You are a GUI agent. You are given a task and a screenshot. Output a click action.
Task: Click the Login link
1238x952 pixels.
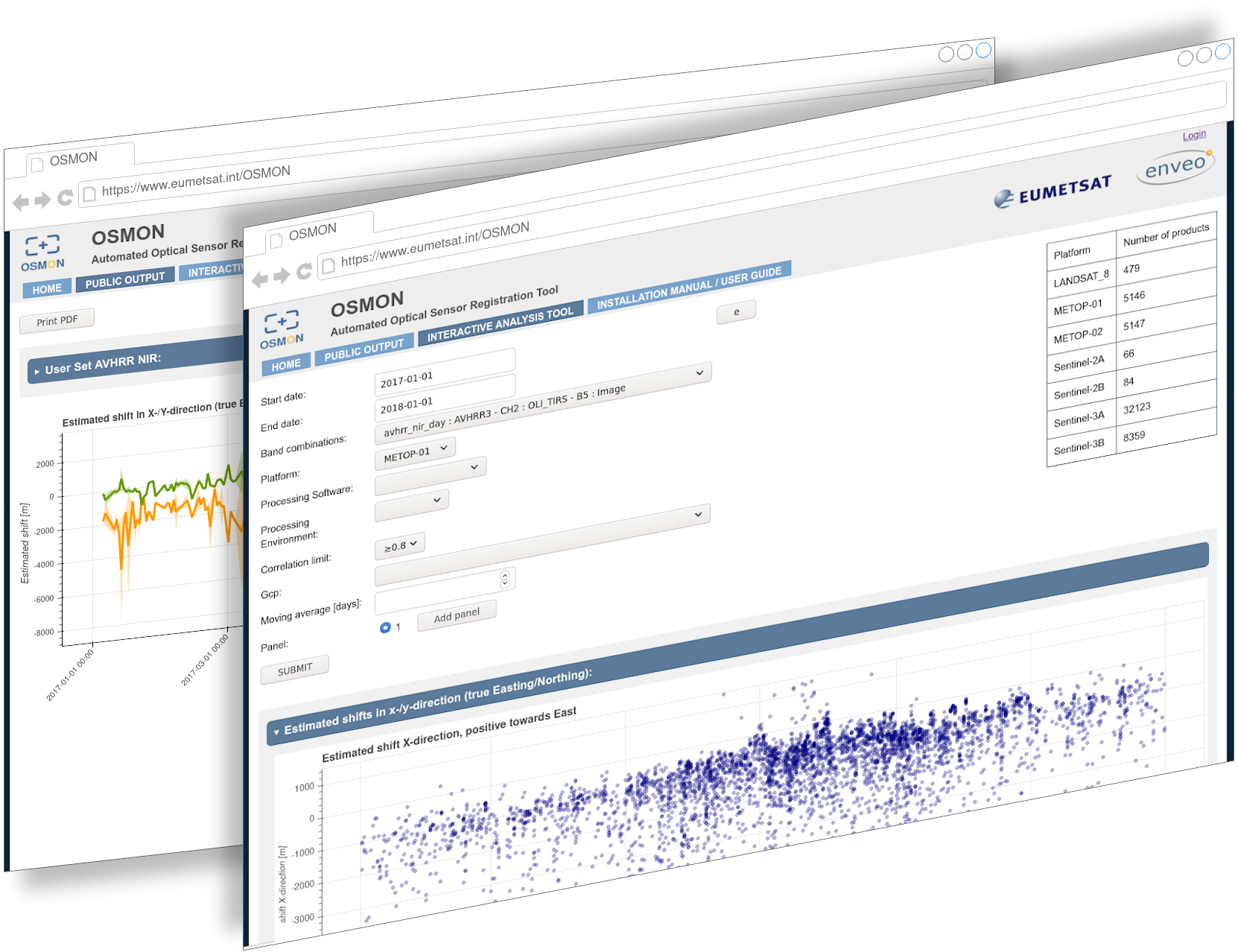point(1194,135)
